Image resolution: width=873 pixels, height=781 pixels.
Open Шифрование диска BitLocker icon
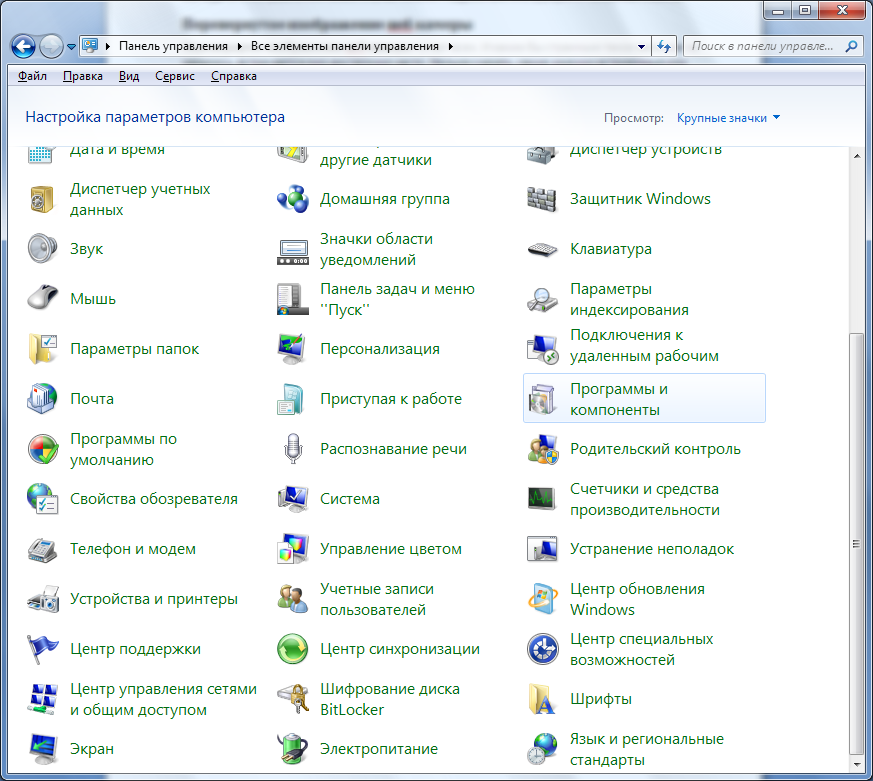(292, 699)
